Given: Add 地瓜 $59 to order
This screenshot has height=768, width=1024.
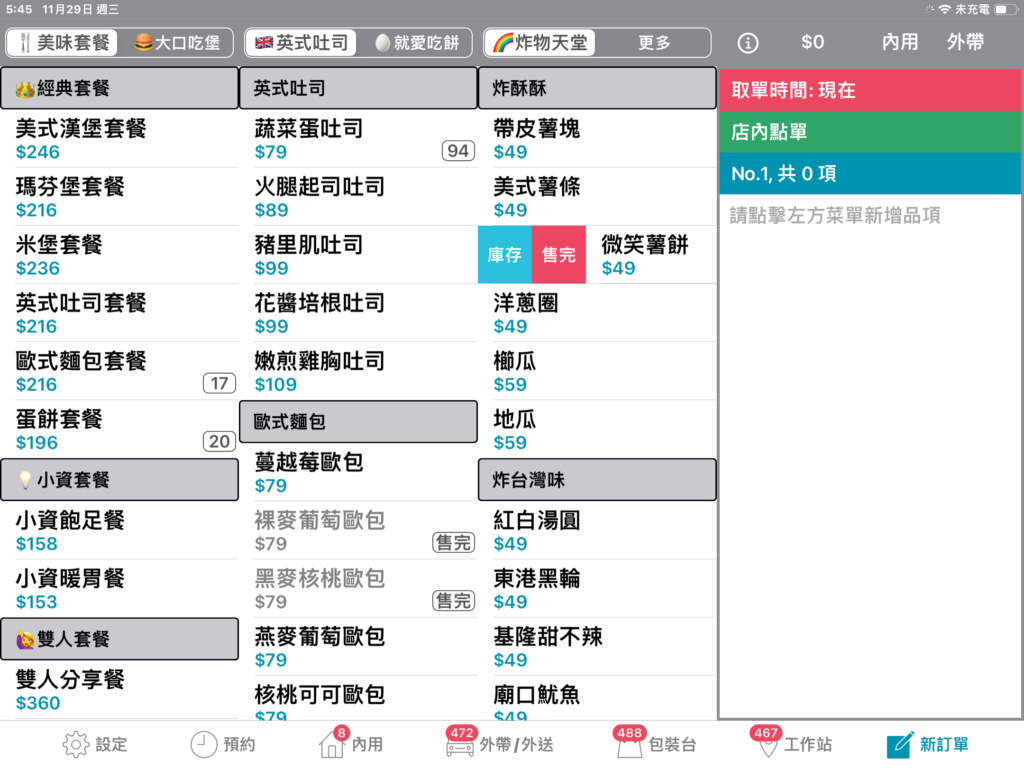Looking at the screenshot, I should [598, 430].
